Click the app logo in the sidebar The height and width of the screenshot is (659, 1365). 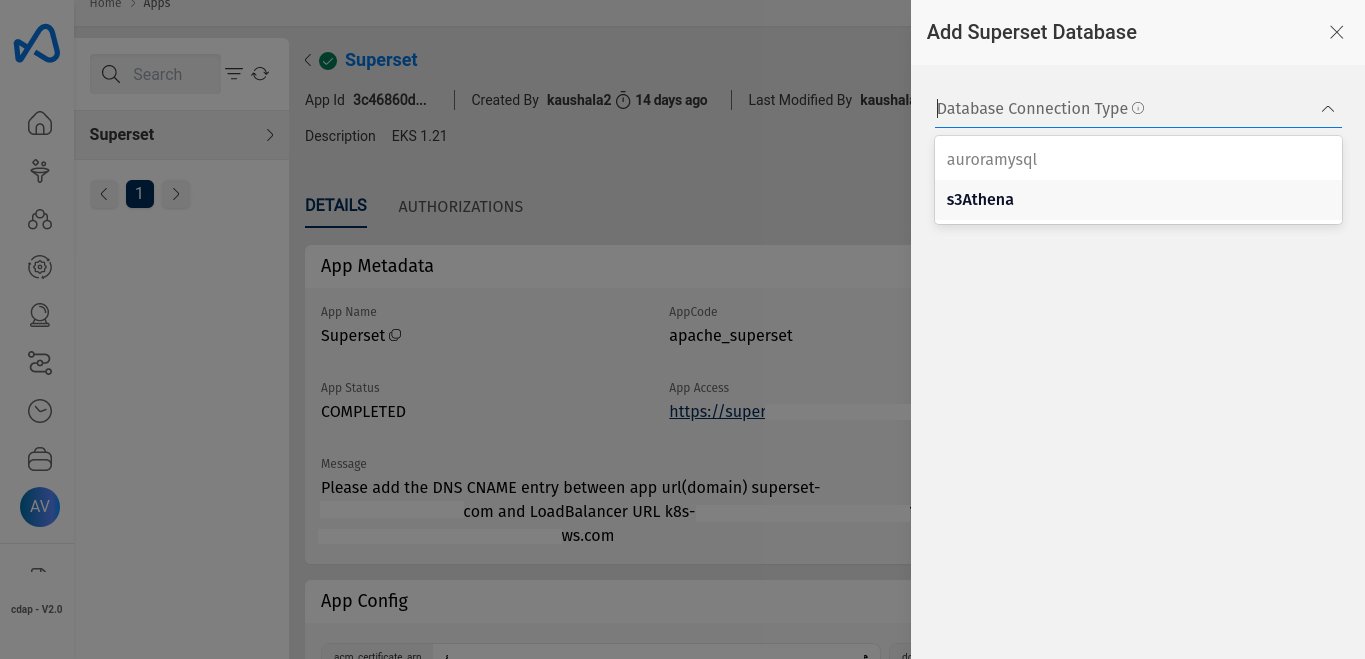pyautogui.click(x=37, y=44)
